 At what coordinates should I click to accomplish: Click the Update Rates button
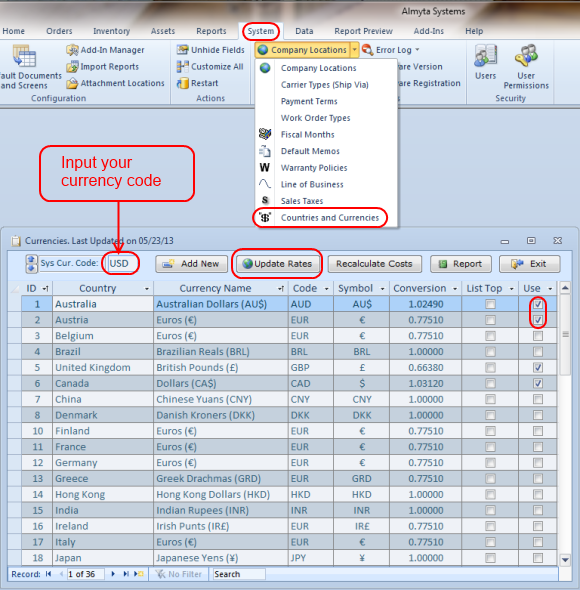tap(278, 264)
